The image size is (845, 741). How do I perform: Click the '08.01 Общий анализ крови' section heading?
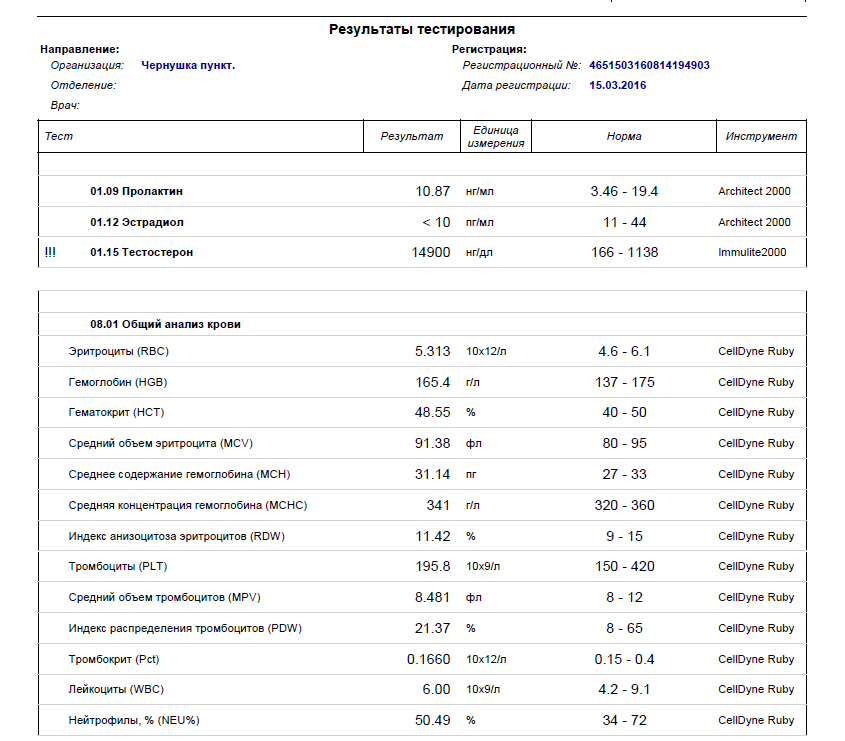[x=165, y=324]
